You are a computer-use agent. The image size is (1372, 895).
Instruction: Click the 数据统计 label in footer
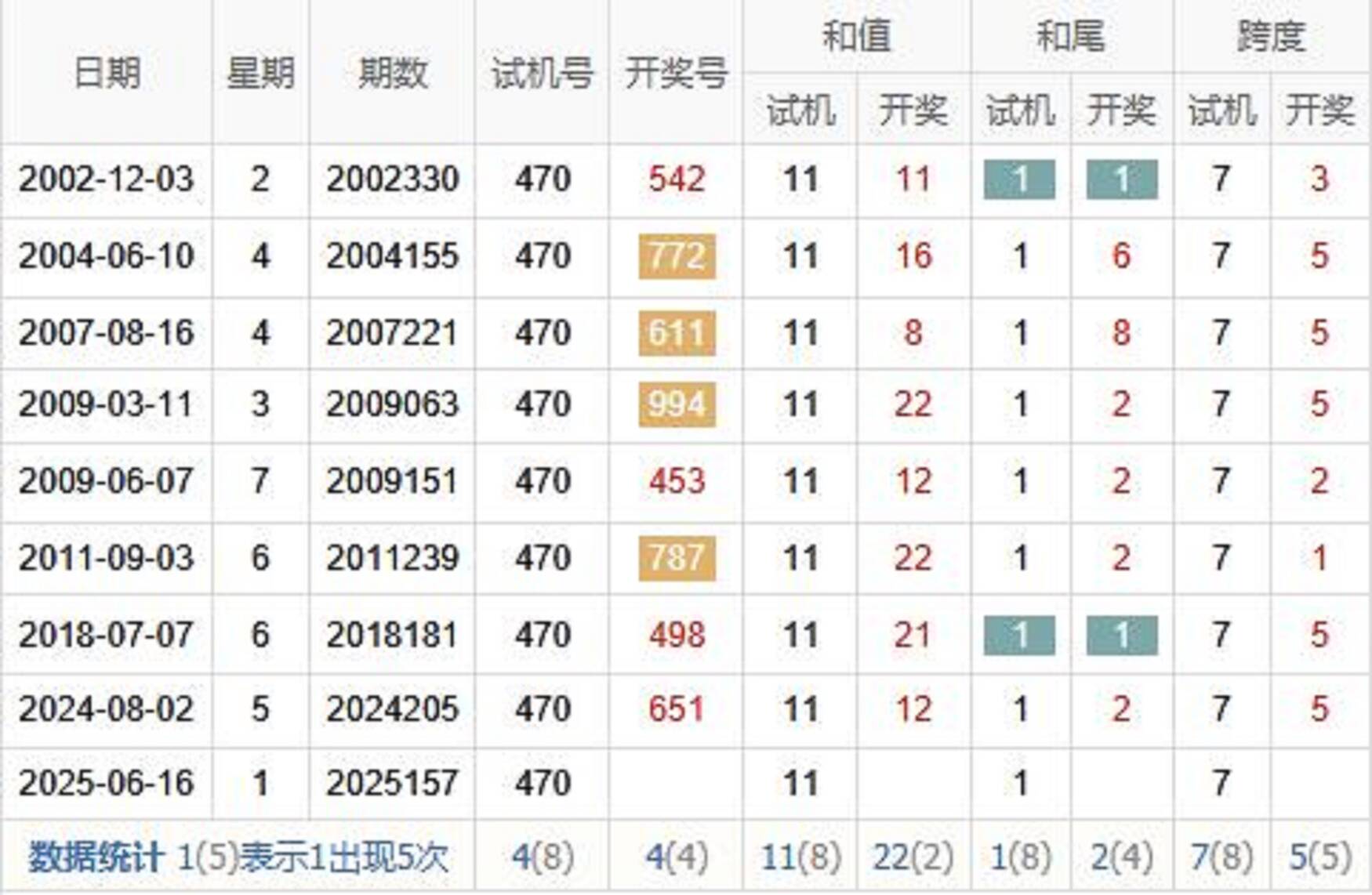pyautogui.click(x=96, y=857)
